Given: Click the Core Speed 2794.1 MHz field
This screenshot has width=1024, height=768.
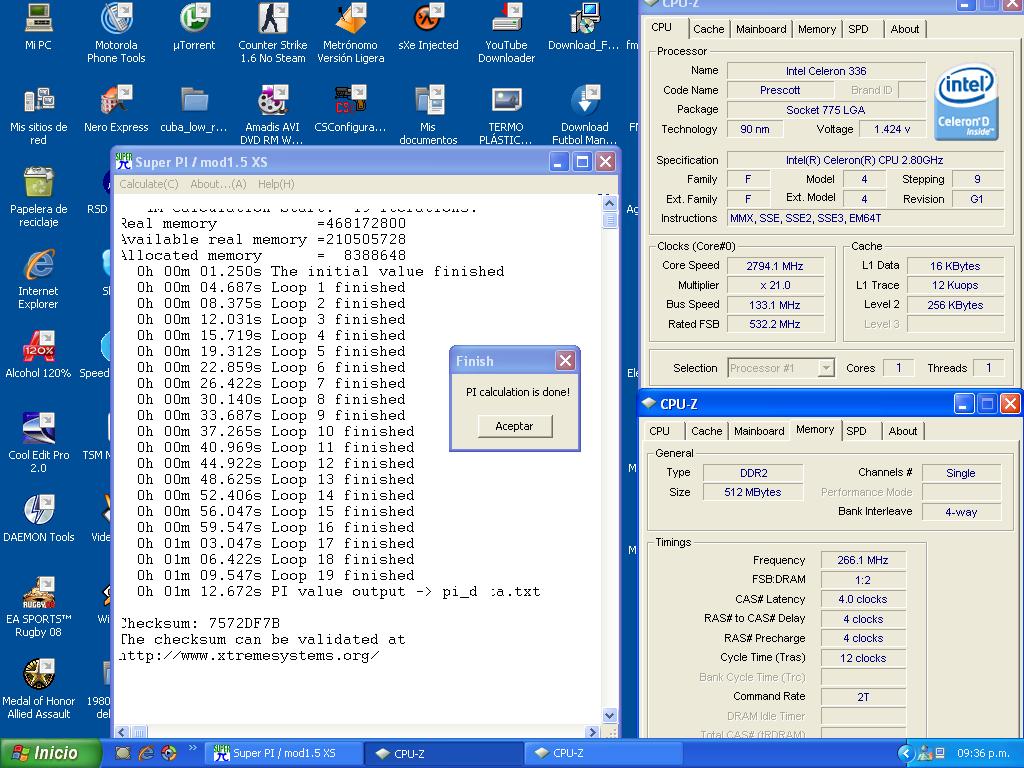Looking at the screenshot, I should [775, 266].
